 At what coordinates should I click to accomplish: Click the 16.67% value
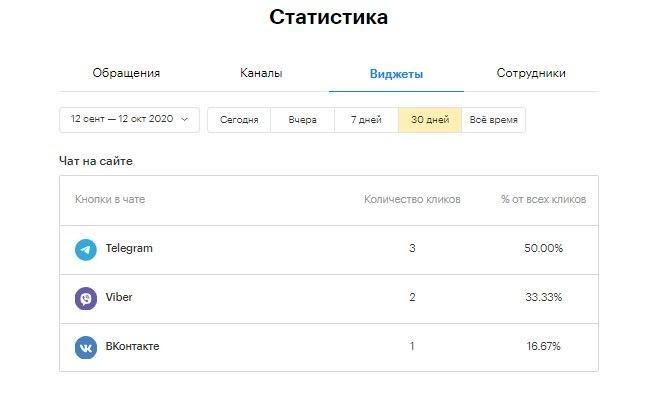coord(543,346)
